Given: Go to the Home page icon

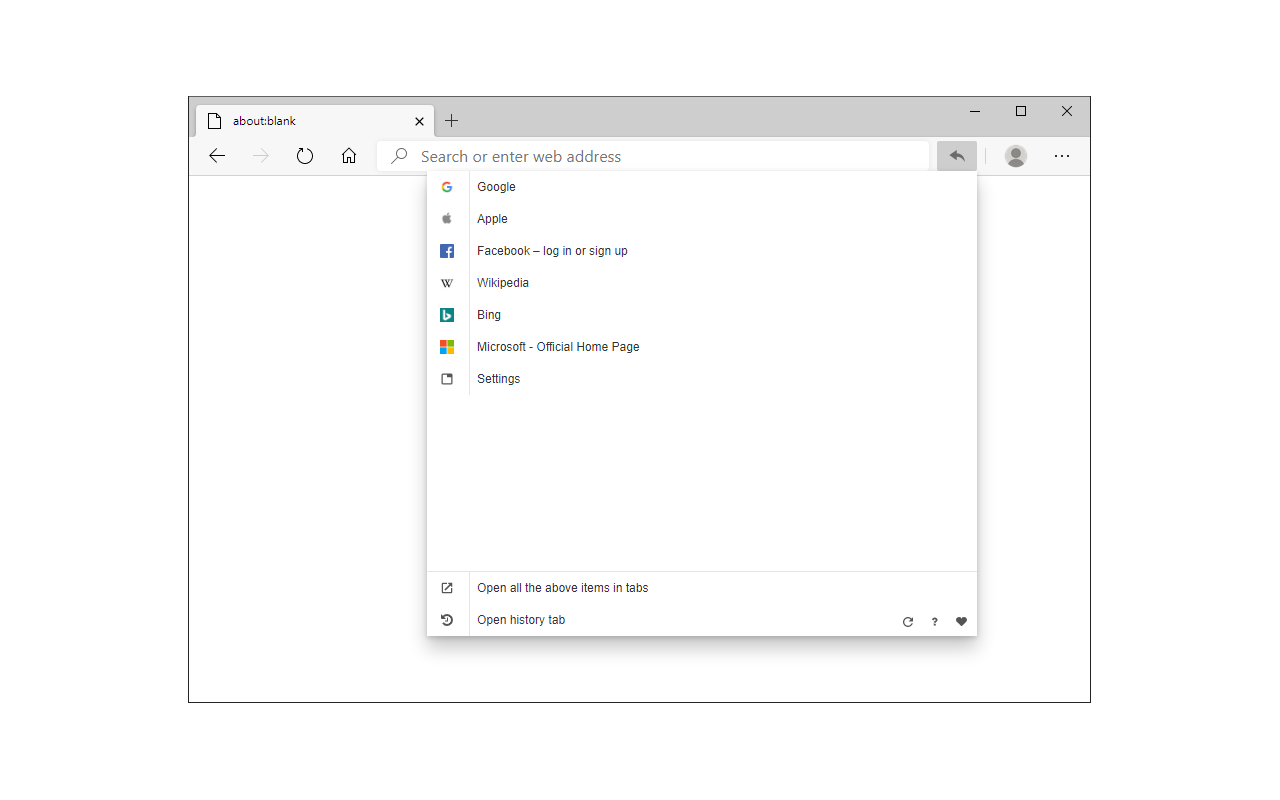Looking at the screenshot, I should coord(349,156).
